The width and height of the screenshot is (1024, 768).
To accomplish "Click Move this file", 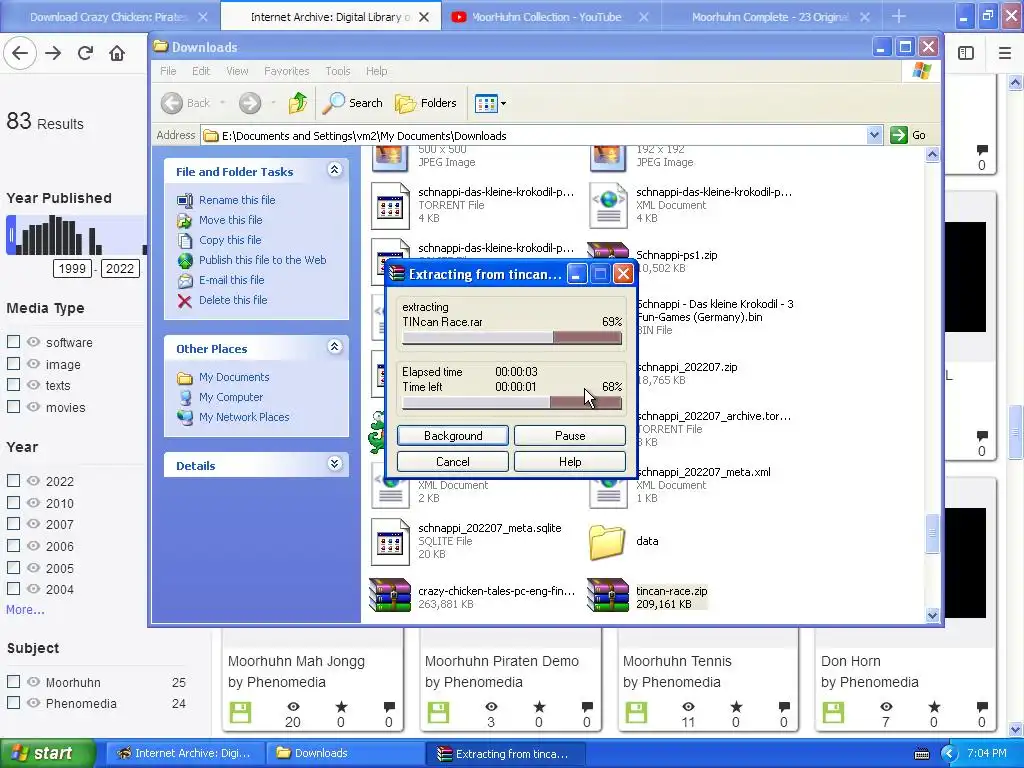I will 231,220.
